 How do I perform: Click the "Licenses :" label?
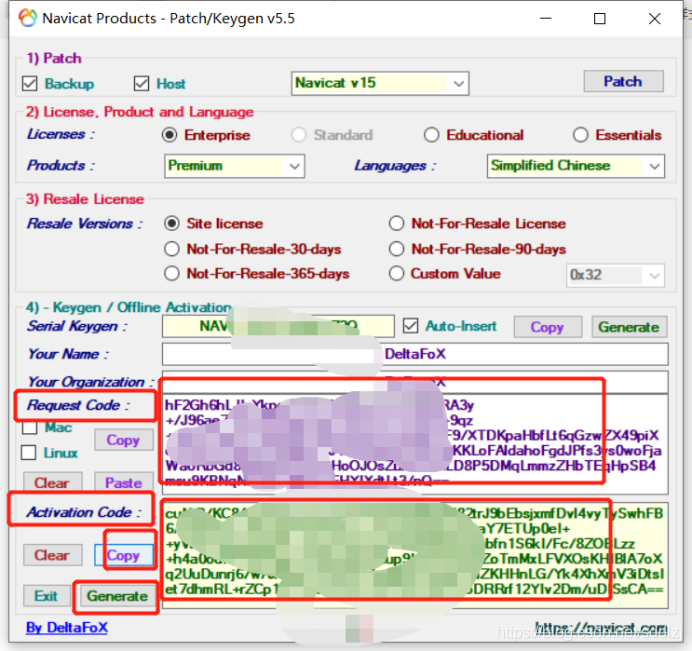pos(61,134)
